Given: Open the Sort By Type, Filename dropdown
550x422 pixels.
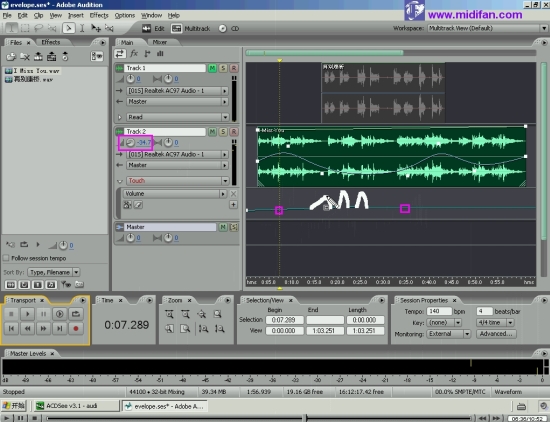Looking at the screenshot, I should pyautogui.click(x=76, y=272).
